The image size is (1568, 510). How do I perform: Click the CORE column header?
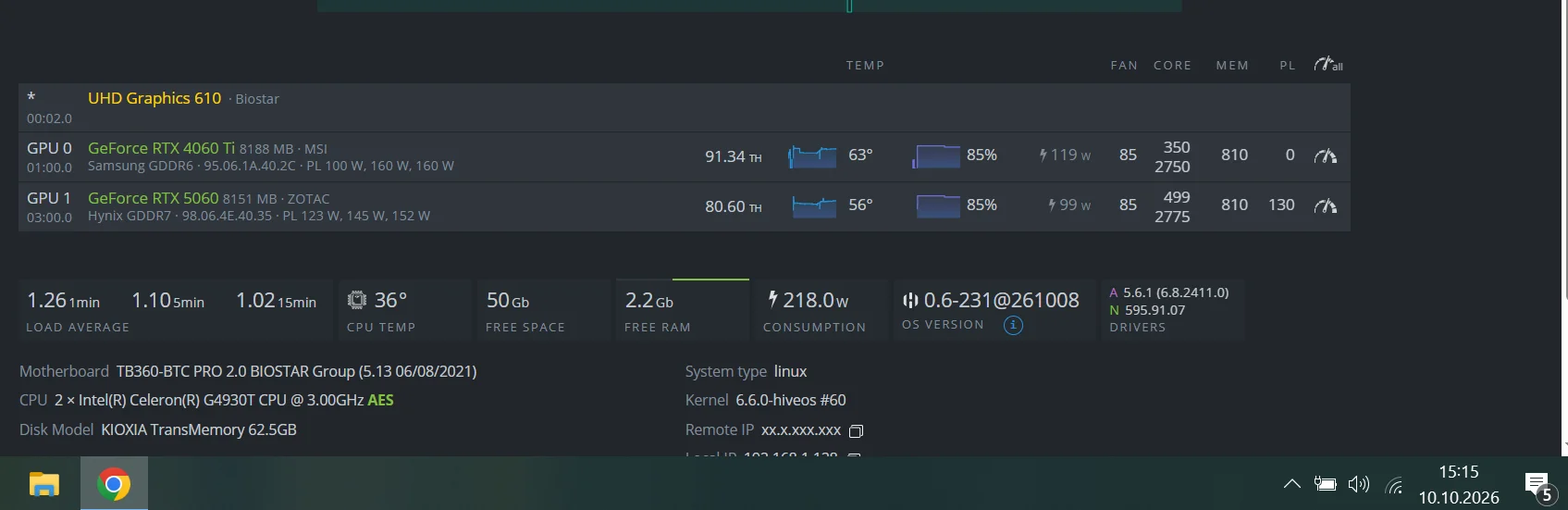pyautogui.click(x=1172, y=65)
